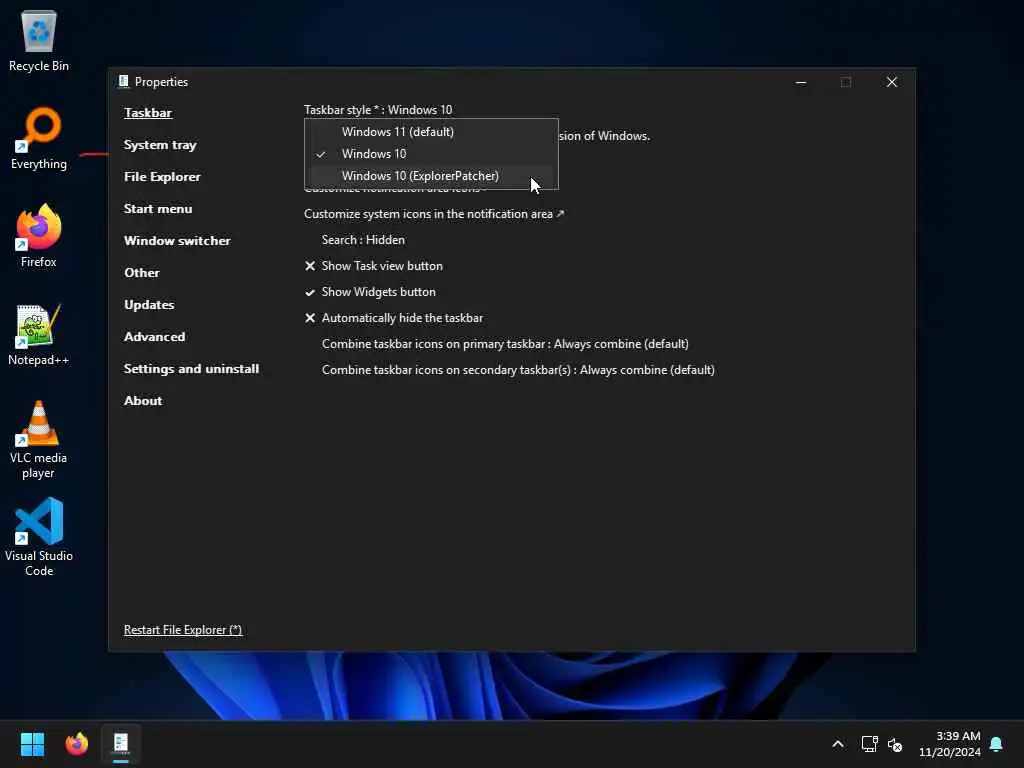
Task: Choose Windows 10 (ExplorerPatcher) style
Action: click(431, 176)
